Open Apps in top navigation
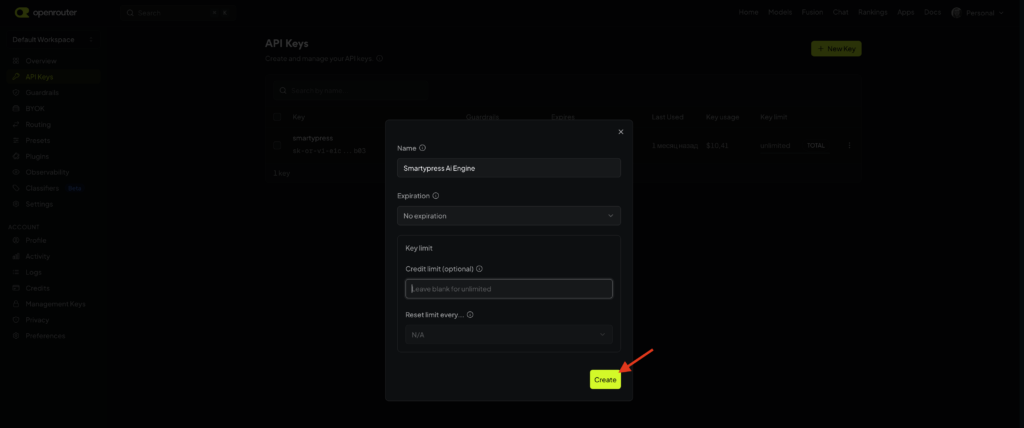Image resolution: width=1024 pixels, height=428 pixels. pyautogui.click(x=906, y=12)
